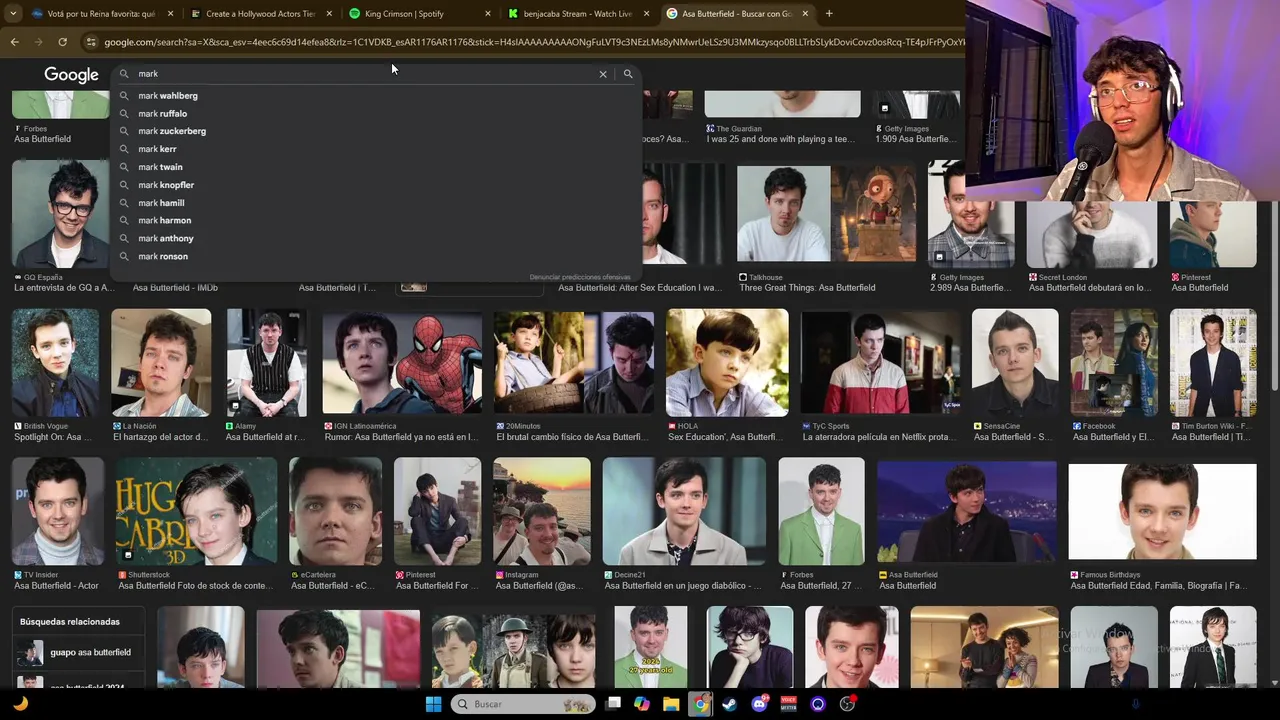Click the taskbar 'Buscar' search box
The width and height of the screenshot is (1280, 720).
point(521,704)
